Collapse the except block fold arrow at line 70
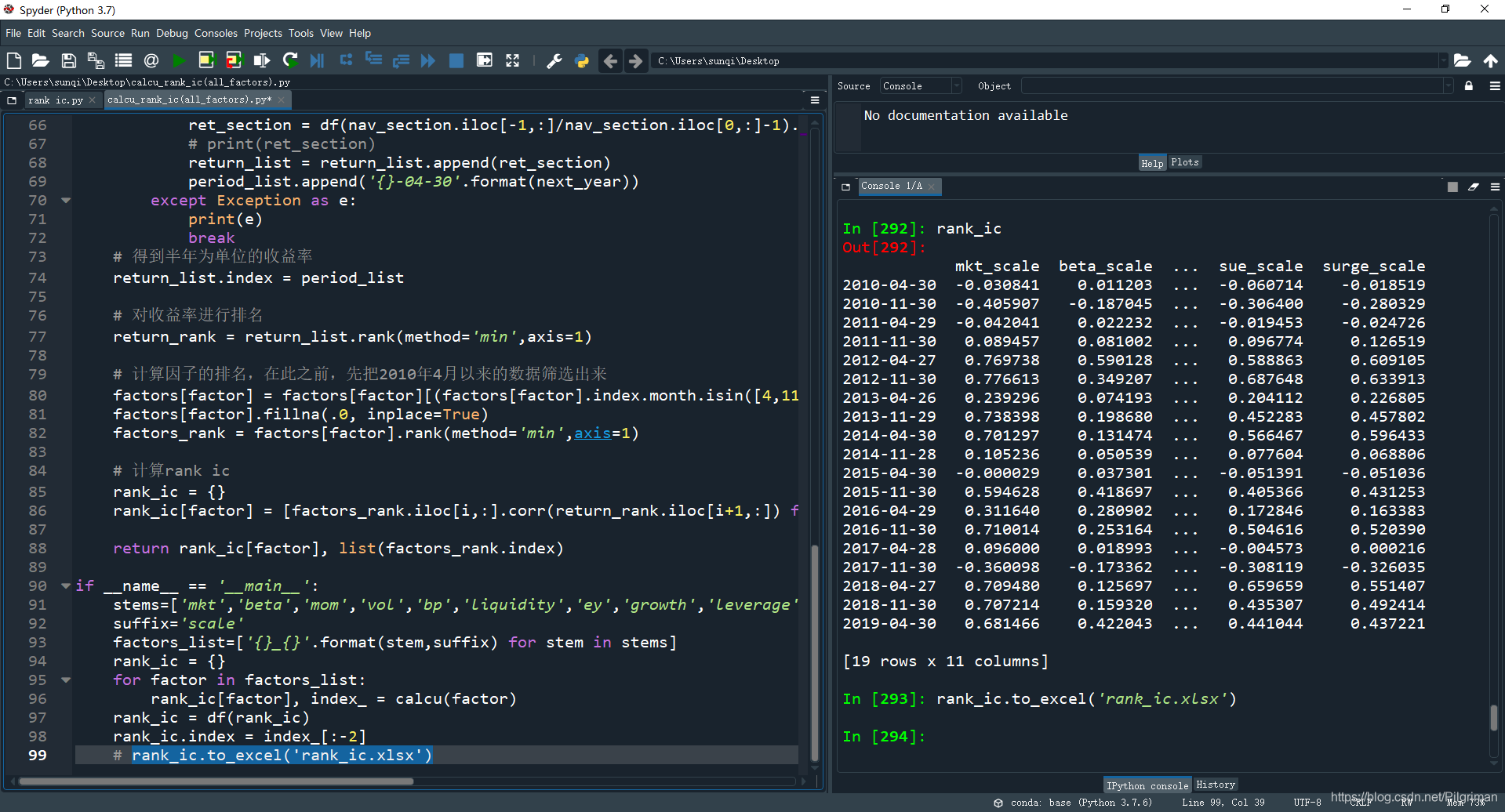The height and width of the screenshot is (812, 1505). [x=66, y=201]
